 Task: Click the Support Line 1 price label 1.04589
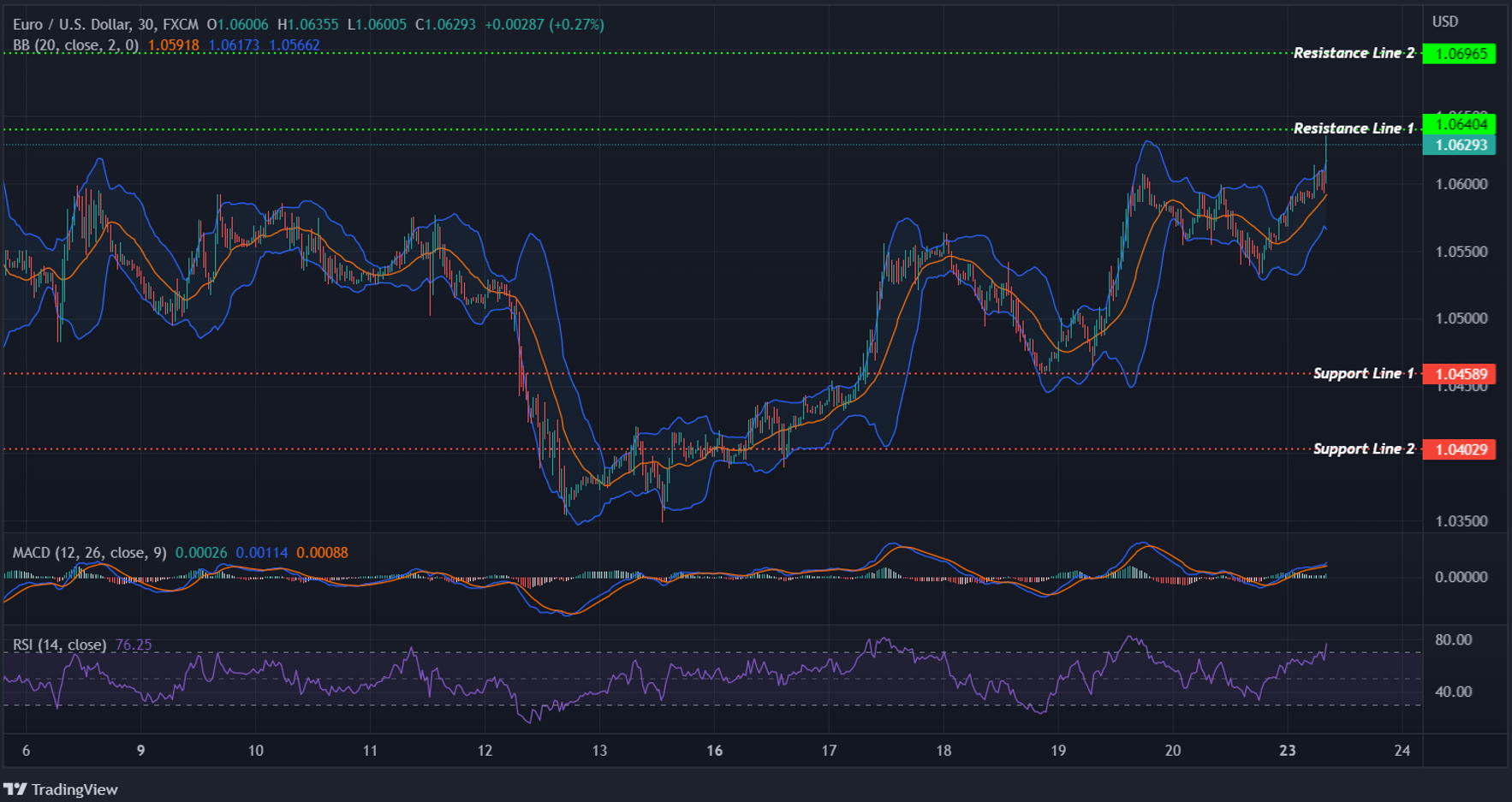coord(1461,373)
